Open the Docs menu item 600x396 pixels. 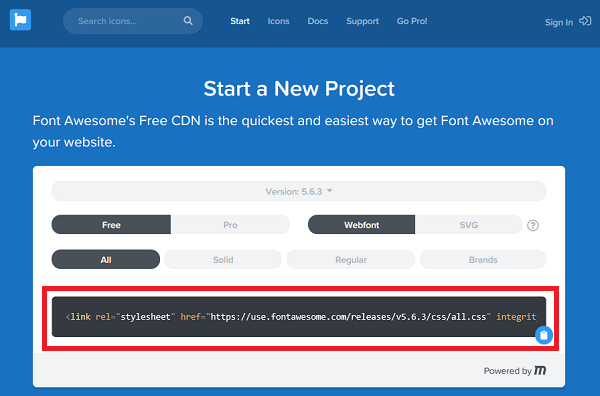pyautogui.click(x=318, y=21)
